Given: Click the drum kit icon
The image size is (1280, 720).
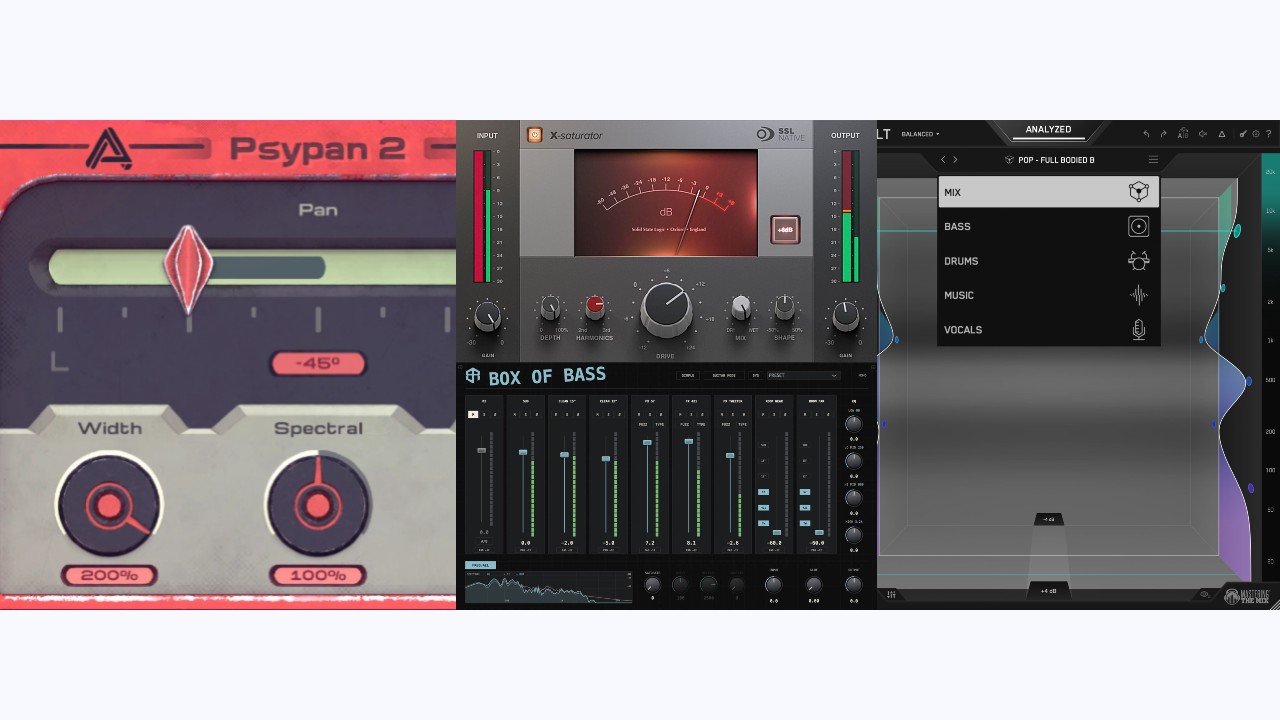Looking at the screenshot, I should (1138, 261).
